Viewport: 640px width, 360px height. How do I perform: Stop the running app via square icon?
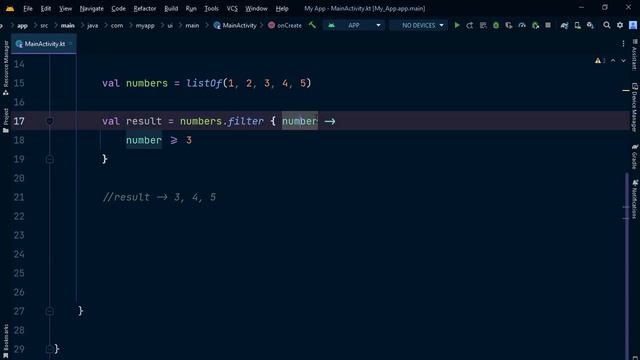[548, 25]
